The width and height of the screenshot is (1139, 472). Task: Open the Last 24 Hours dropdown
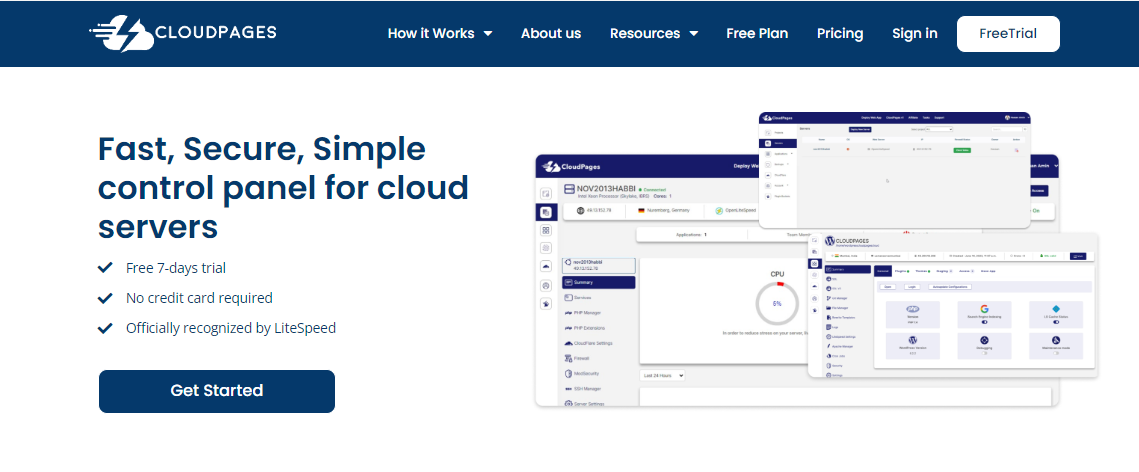point(662,375)
